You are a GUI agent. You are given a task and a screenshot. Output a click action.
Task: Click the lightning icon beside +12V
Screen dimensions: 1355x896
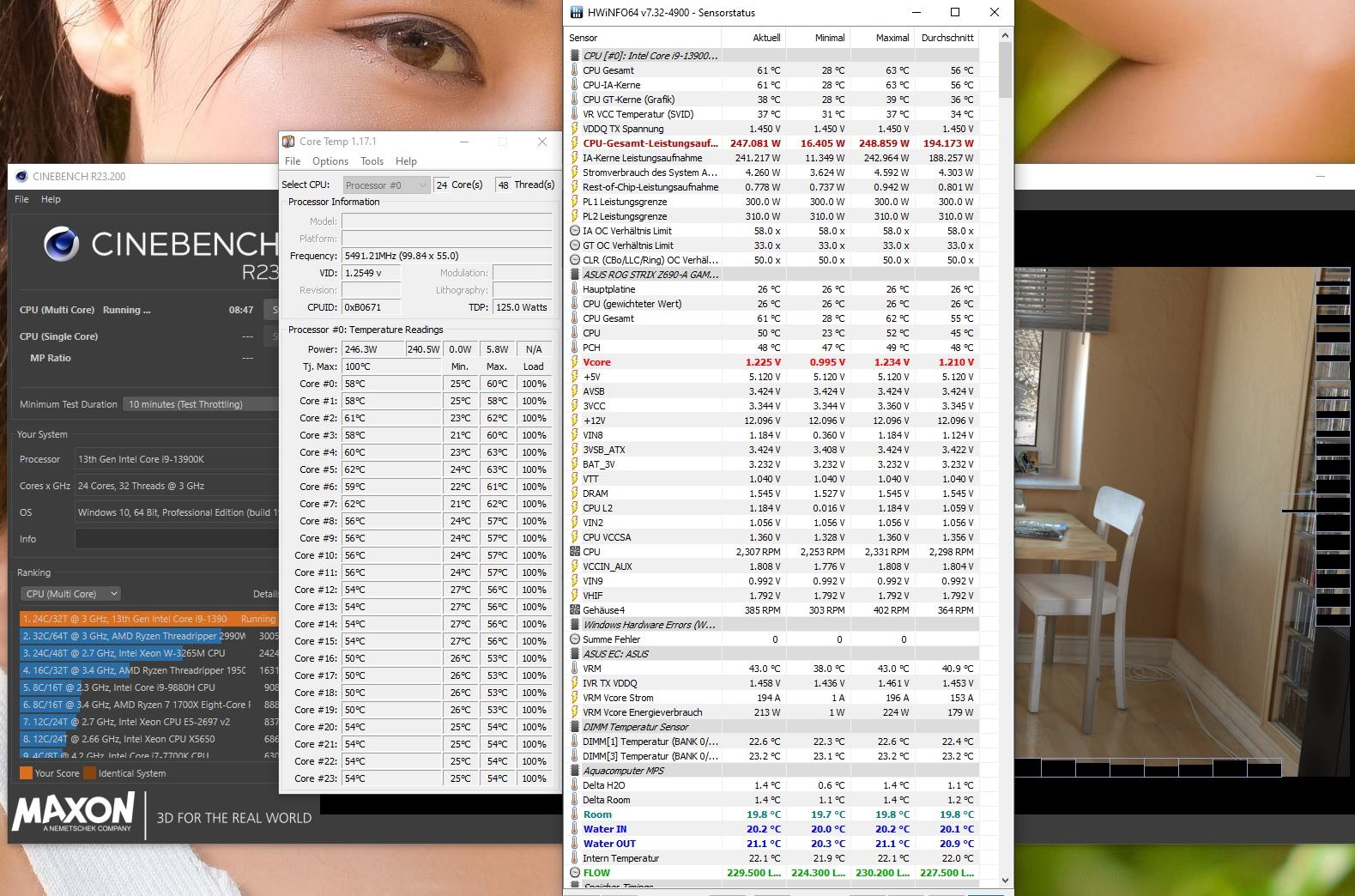pos(575,421)
